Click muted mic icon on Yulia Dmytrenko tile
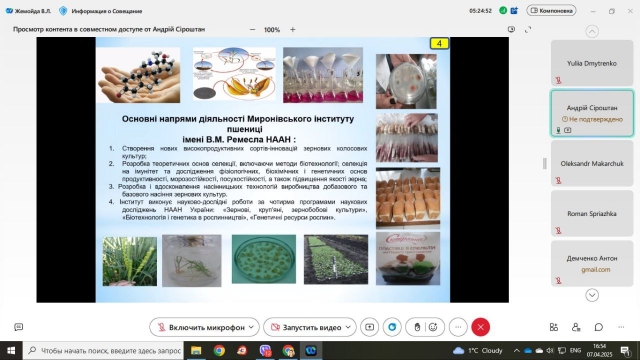This screenshot has width=640, height=360. pyautogui.click(x=558, y=80)
